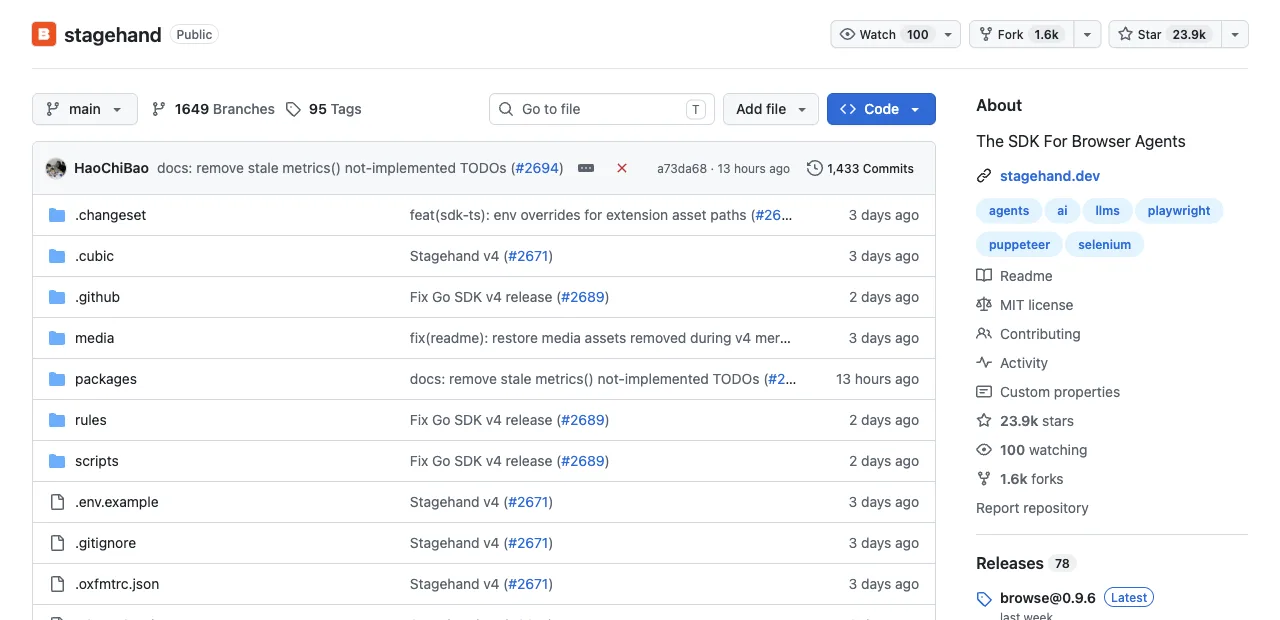Click the Activity pulse icon
This screenshot has width=1280, height=620.
pos(984,363)
